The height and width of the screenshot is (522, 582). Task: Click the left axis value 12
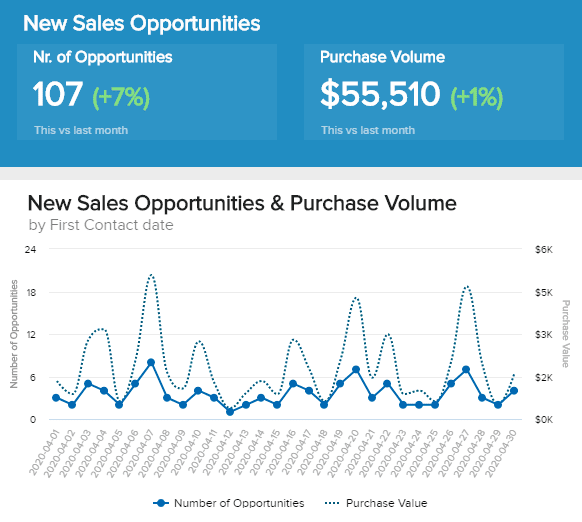click(x=31, y=335)
